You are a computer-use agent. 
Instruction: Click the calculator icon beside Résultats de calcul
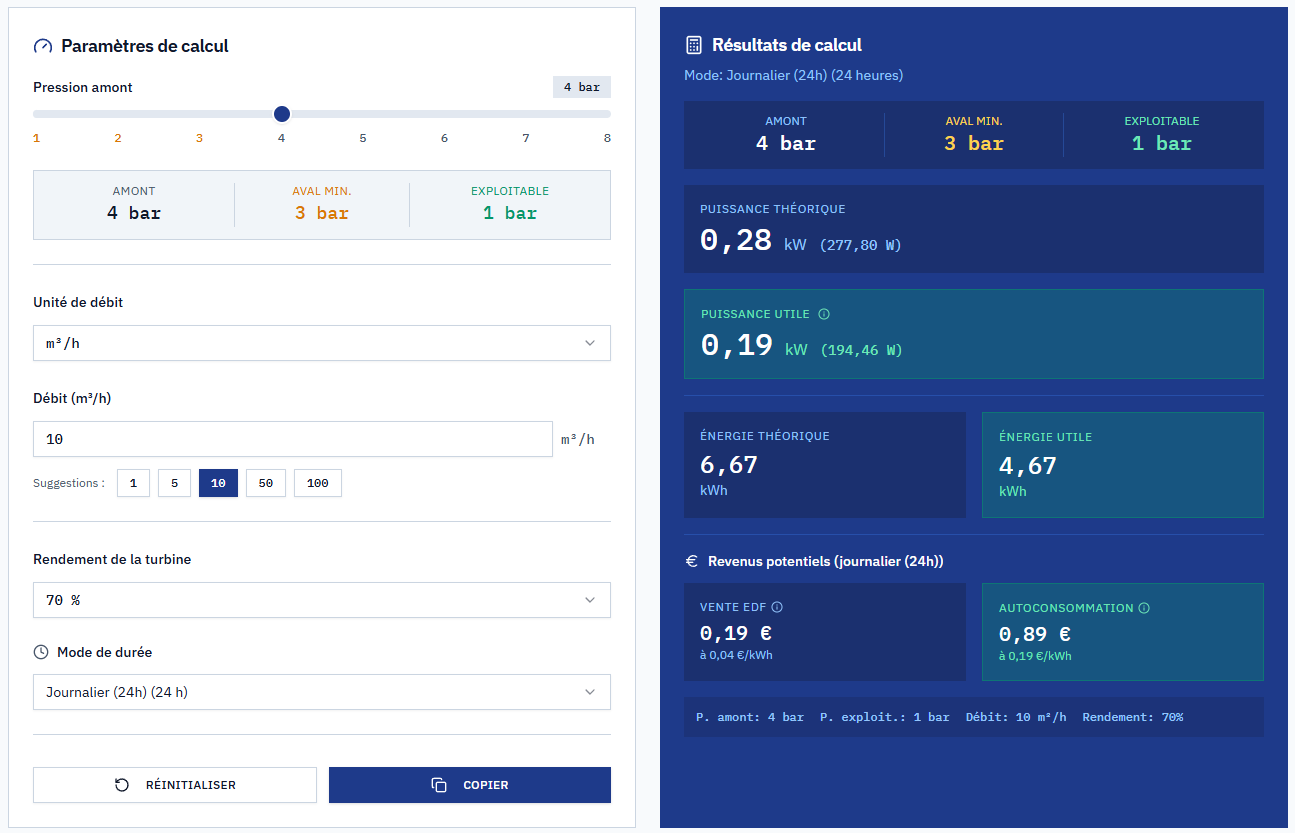click(x=693, y=45)
